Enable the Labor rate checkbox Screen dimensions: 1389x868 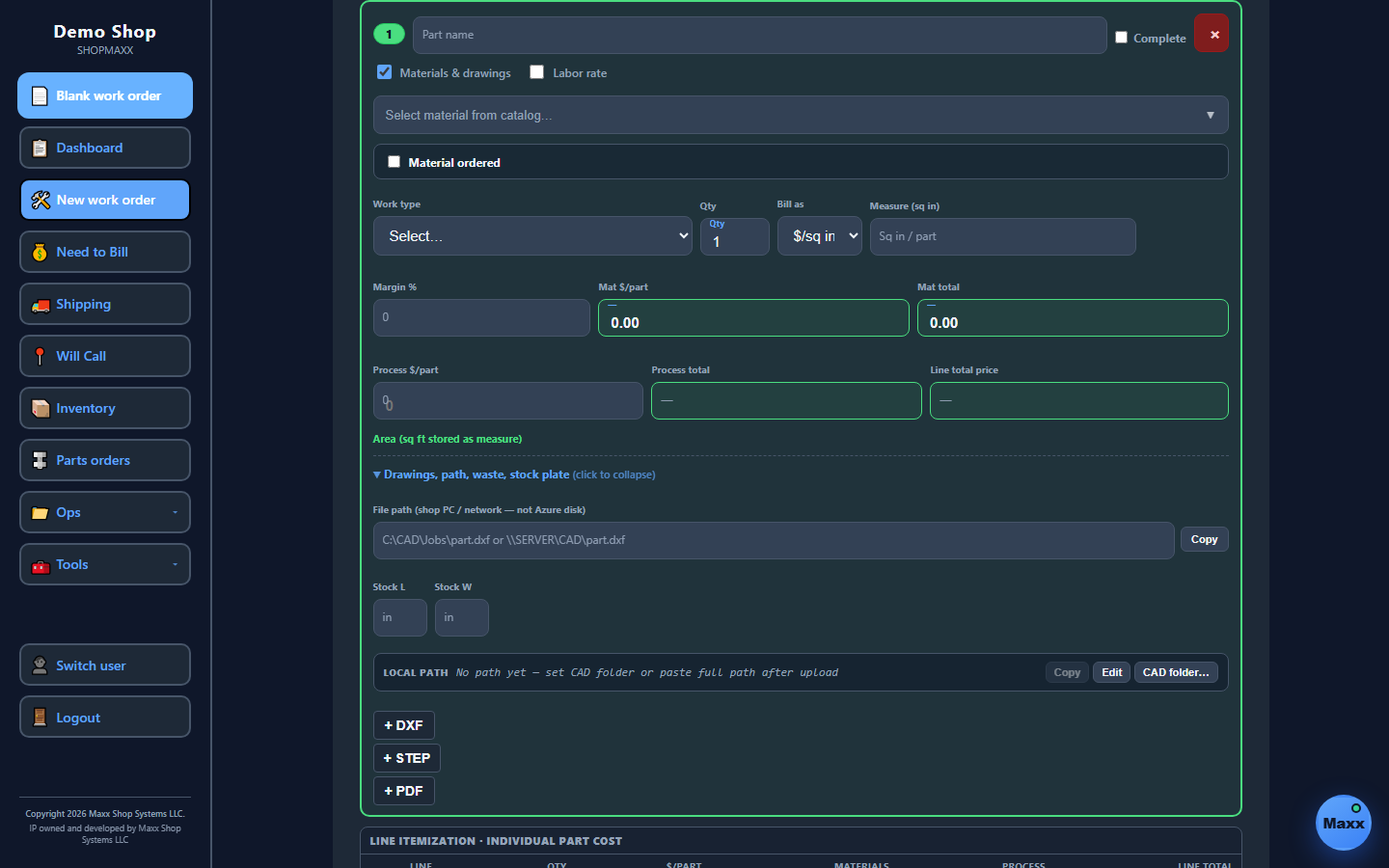pos(536,72)
